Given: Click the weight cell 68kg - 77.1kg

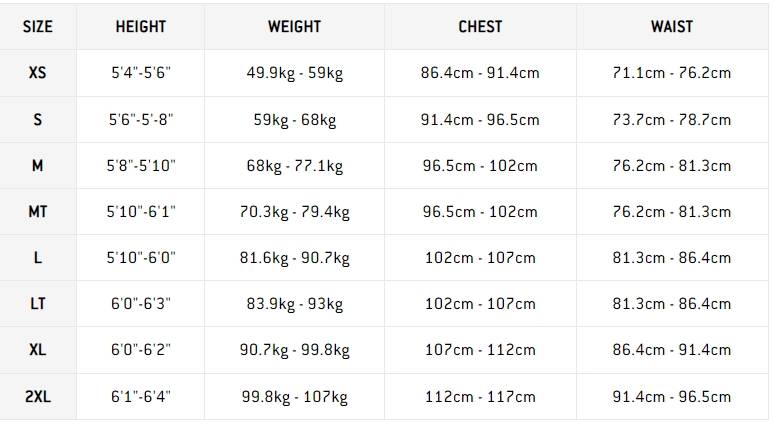Looking at the screenshot, I should [294, 166].
